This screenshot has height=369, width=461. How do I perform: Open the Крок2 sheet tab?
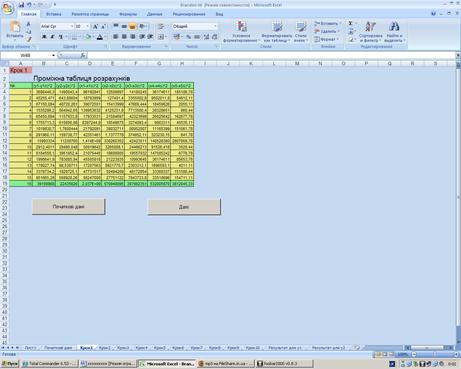[x=105, y=348]
